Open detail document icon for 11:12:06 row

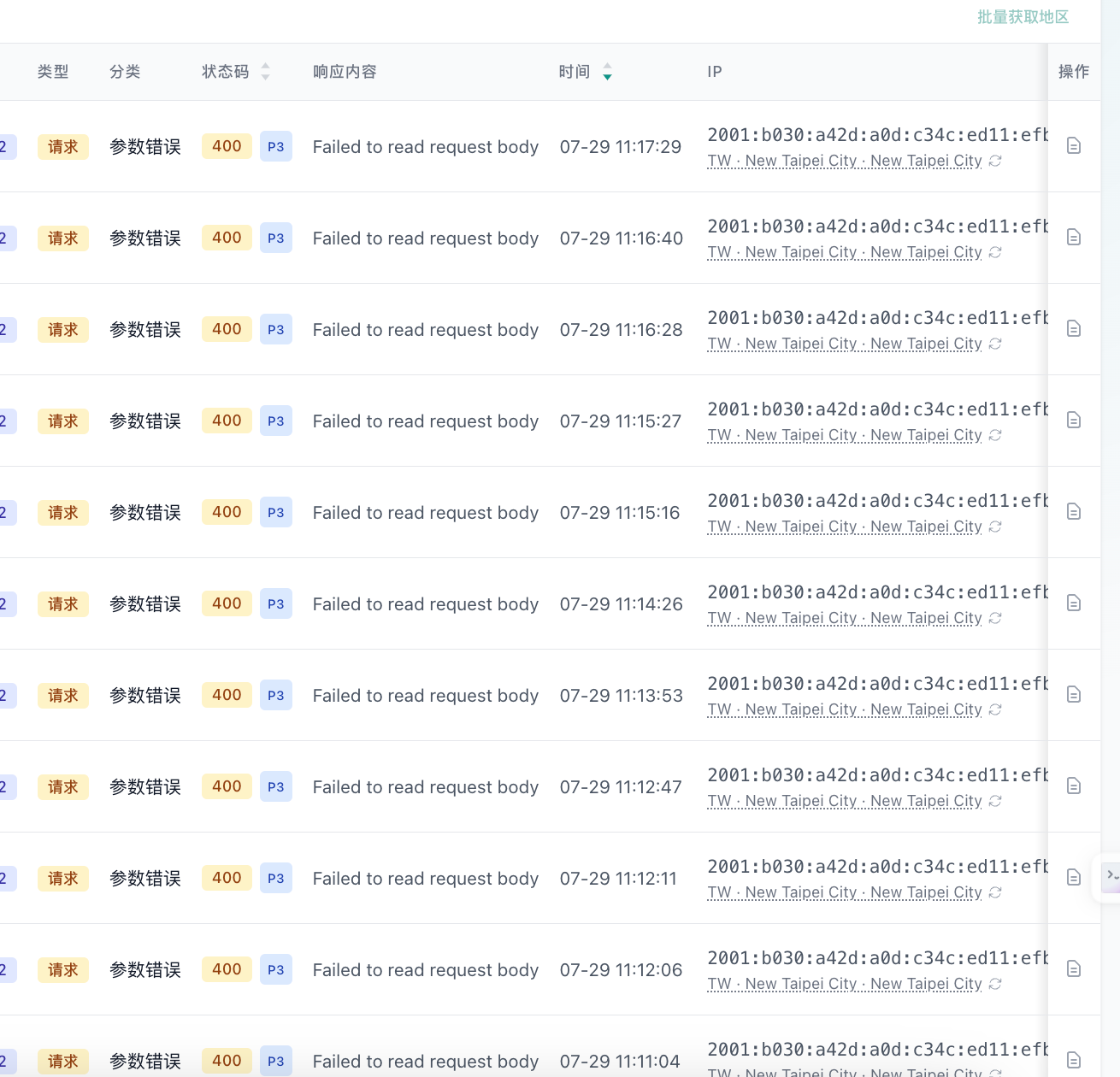pyautogui.click(x=1074, y=969)
